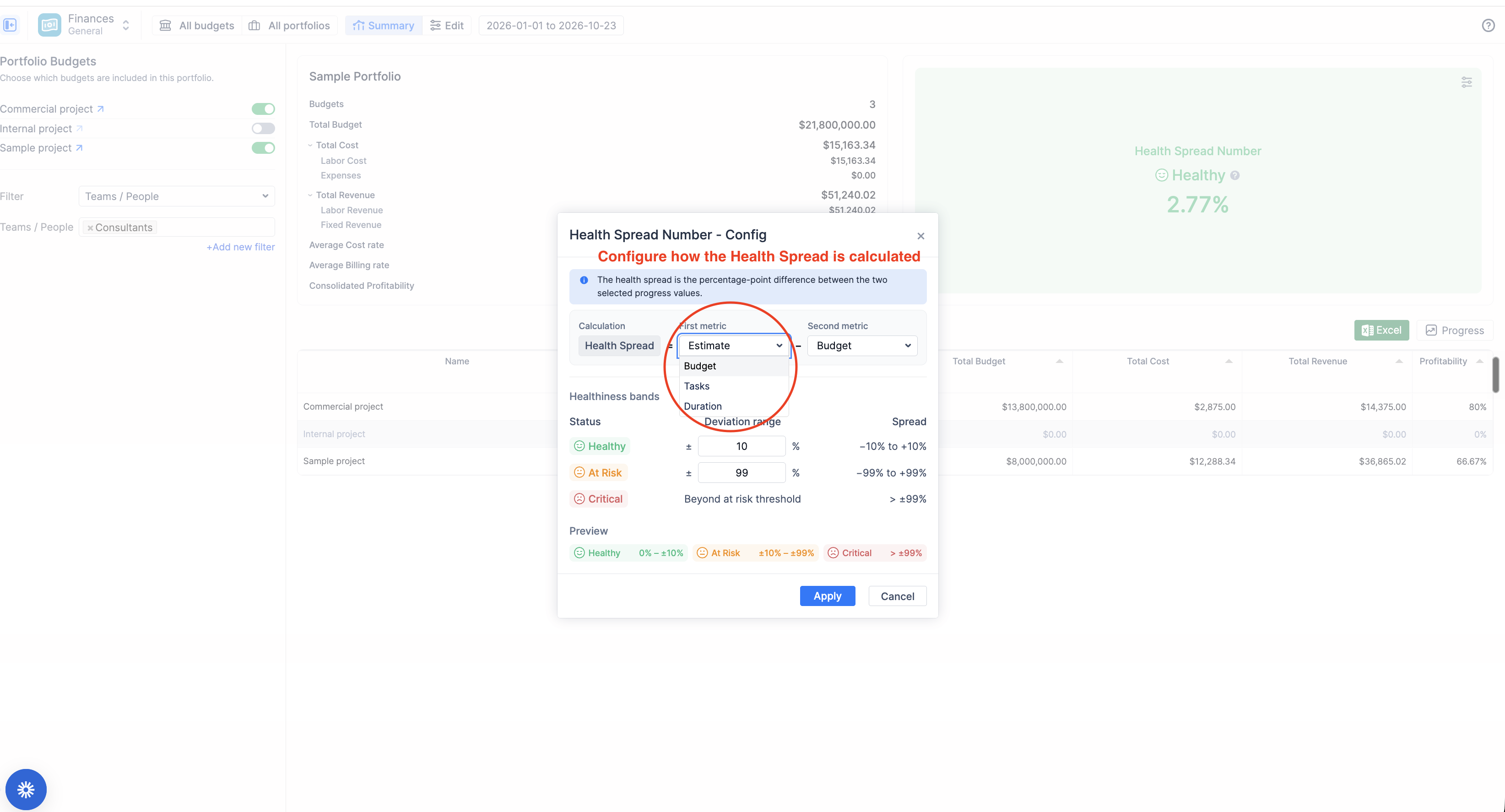Select the Sample project table row
This screenshot has height=812, width=1505.
click(x=895, y=461)
